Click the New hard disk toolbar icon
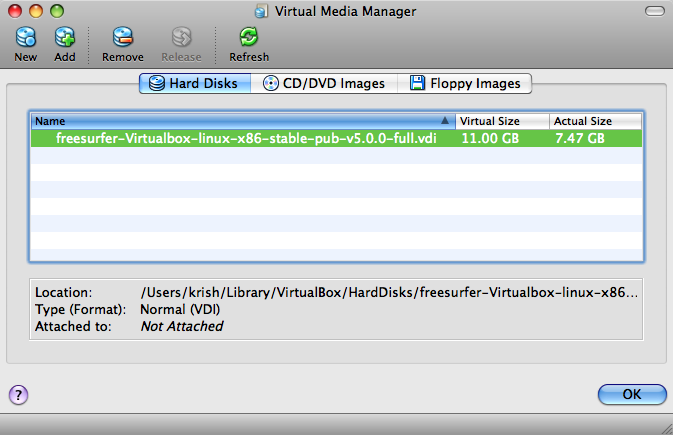The width and height of the screenshot is (673, 435). click(26, 38)
